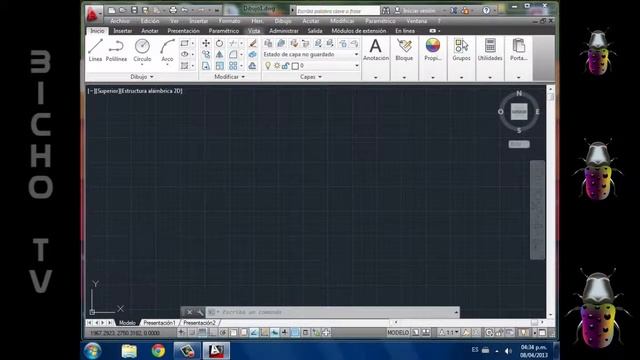640x360 pixels.
Task: Open the AutoCAD application menu (red A)
Action: [93, 14]
